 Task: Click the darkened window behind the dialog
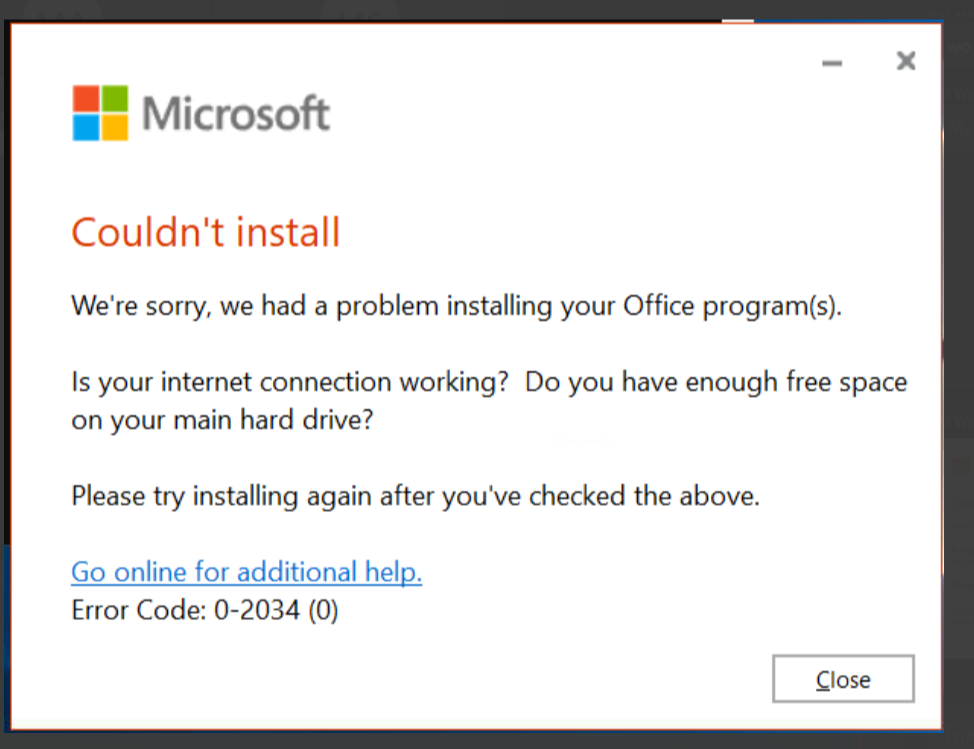pos(960,400)
